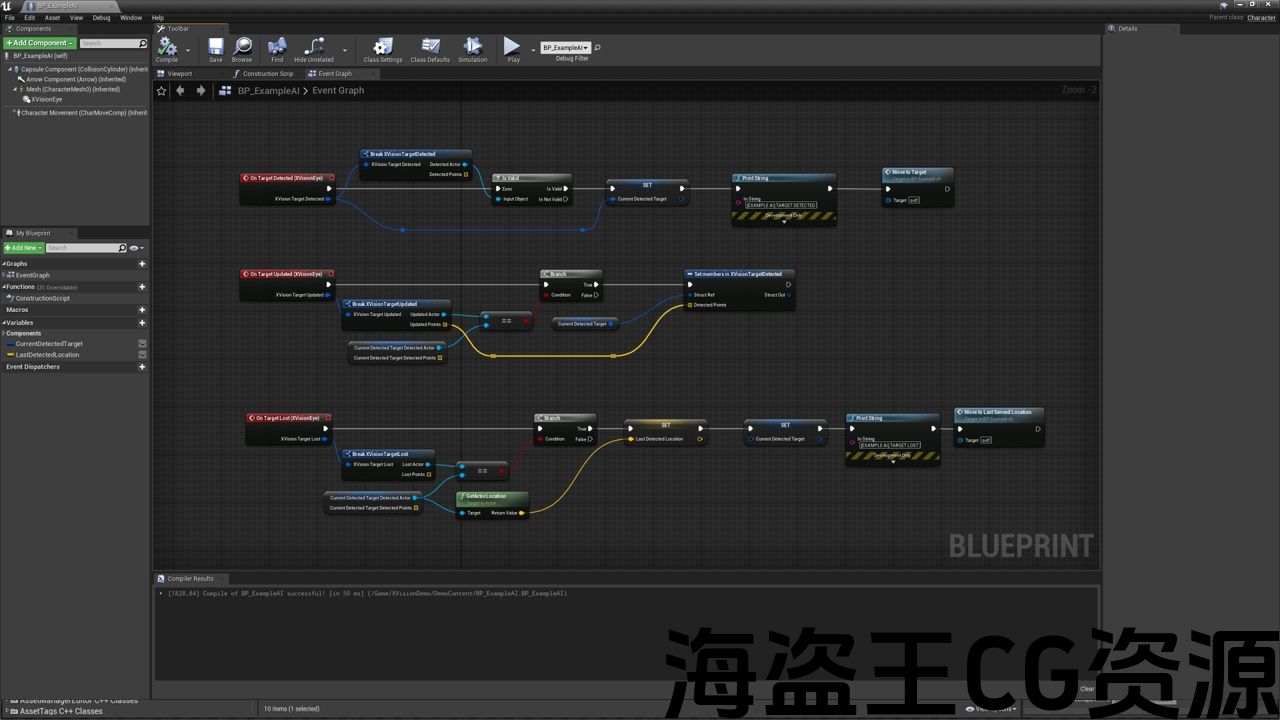Click the Components search field
Image resolution: width=1280 pixels, height=720 pixels.
tap(109, 43)
